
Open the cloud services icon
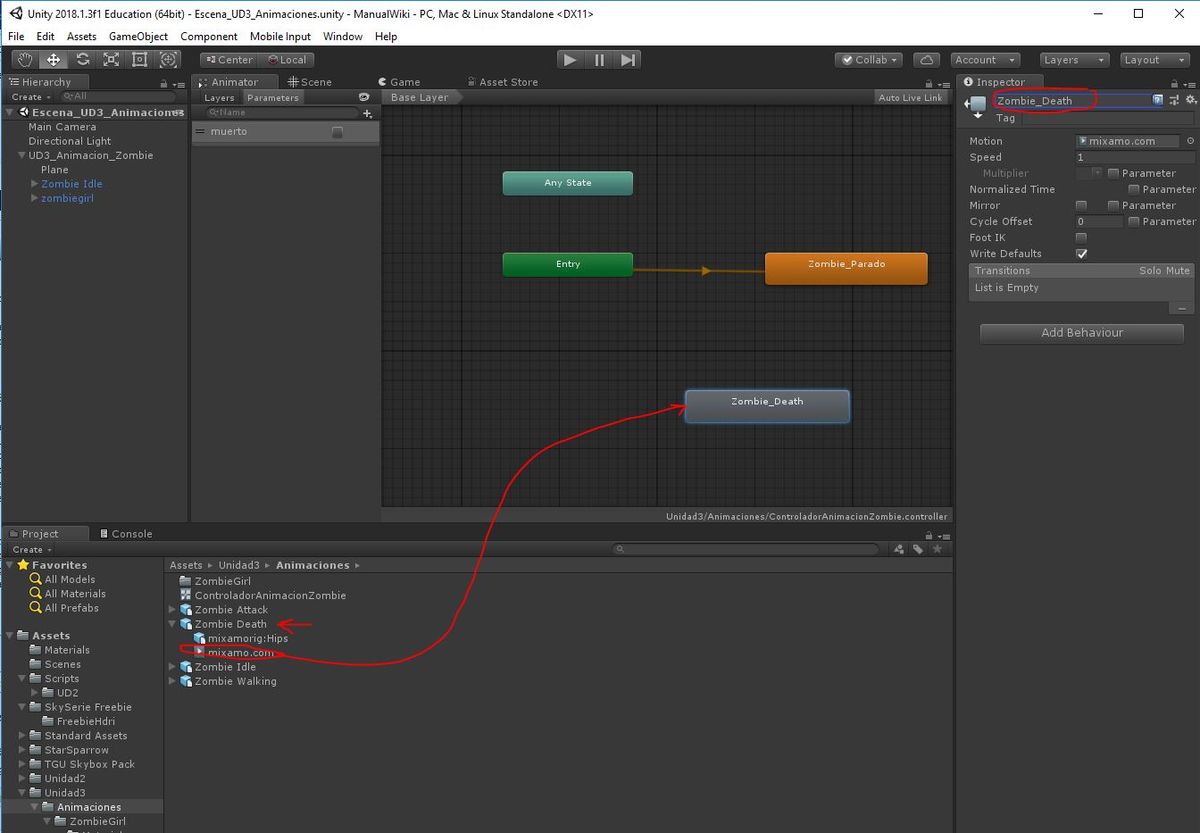(x=927, y=60)
